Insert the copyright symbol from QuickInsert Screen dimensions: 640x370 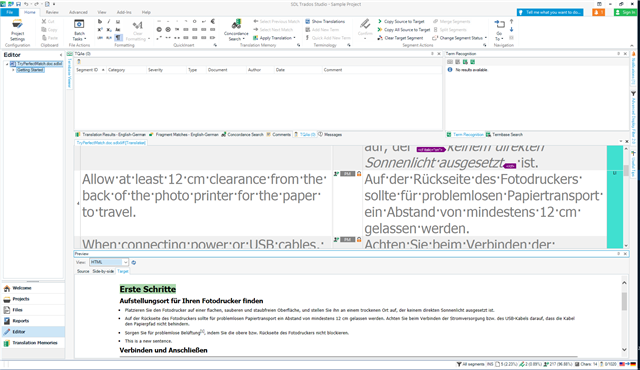tap(159, 29)
